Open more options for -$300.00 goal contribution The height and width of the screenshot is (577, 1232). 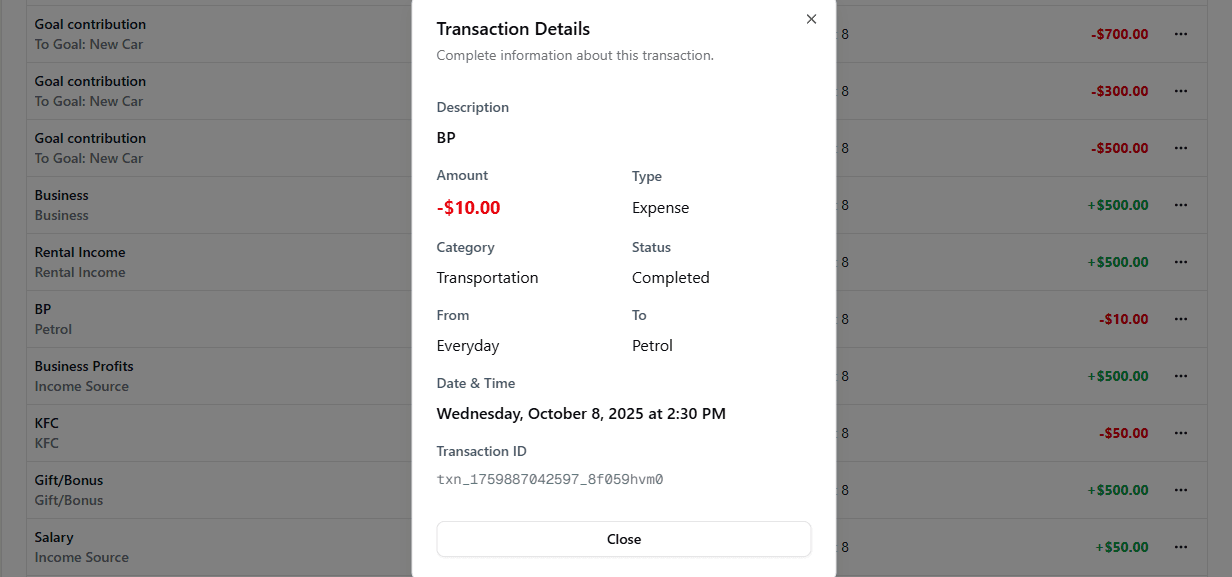pyautogui.click(x=1181, y=91)
